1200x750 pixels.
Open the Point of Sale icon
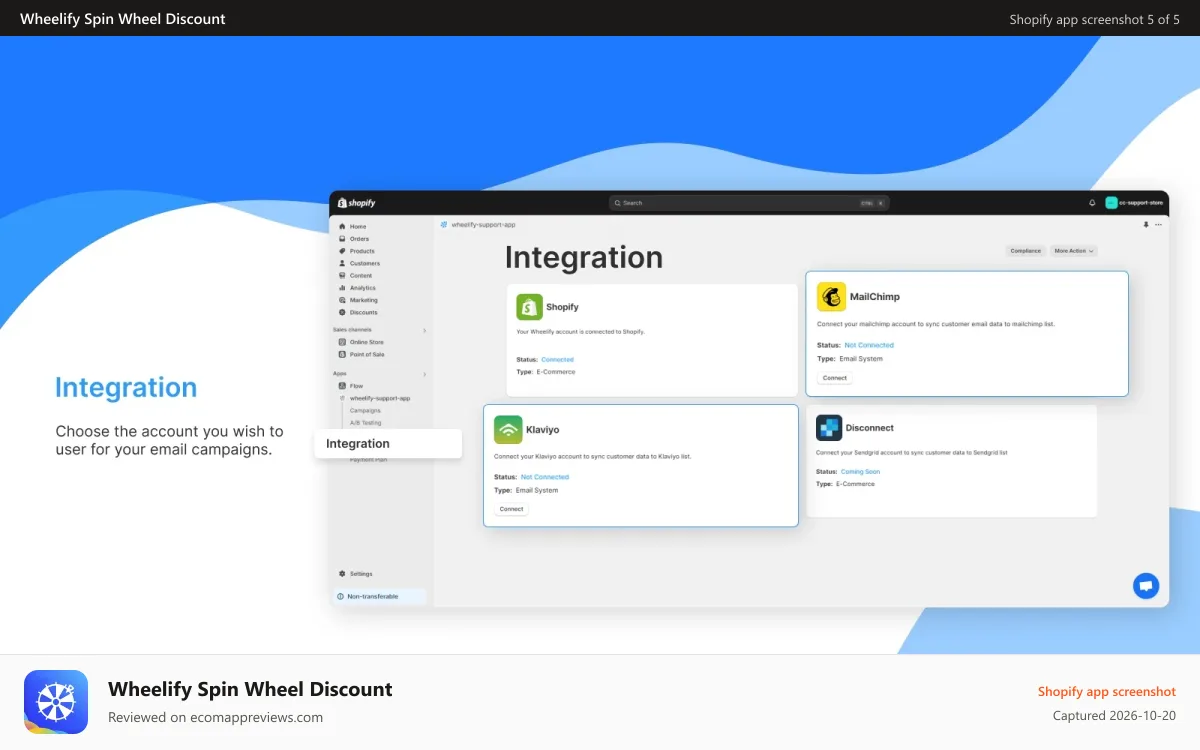pyautogui.click(x=342, y=354)
